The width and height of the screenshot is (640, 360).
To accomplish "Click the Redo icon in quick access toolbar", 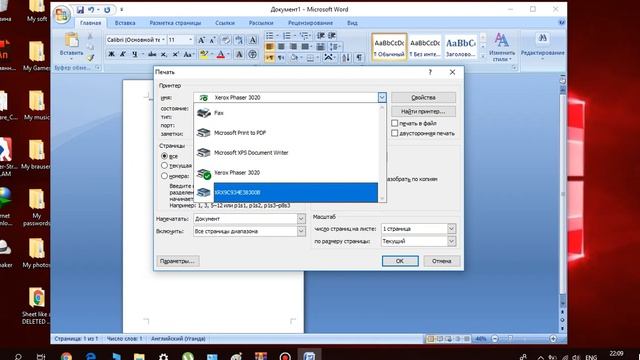I will point(107,10).
